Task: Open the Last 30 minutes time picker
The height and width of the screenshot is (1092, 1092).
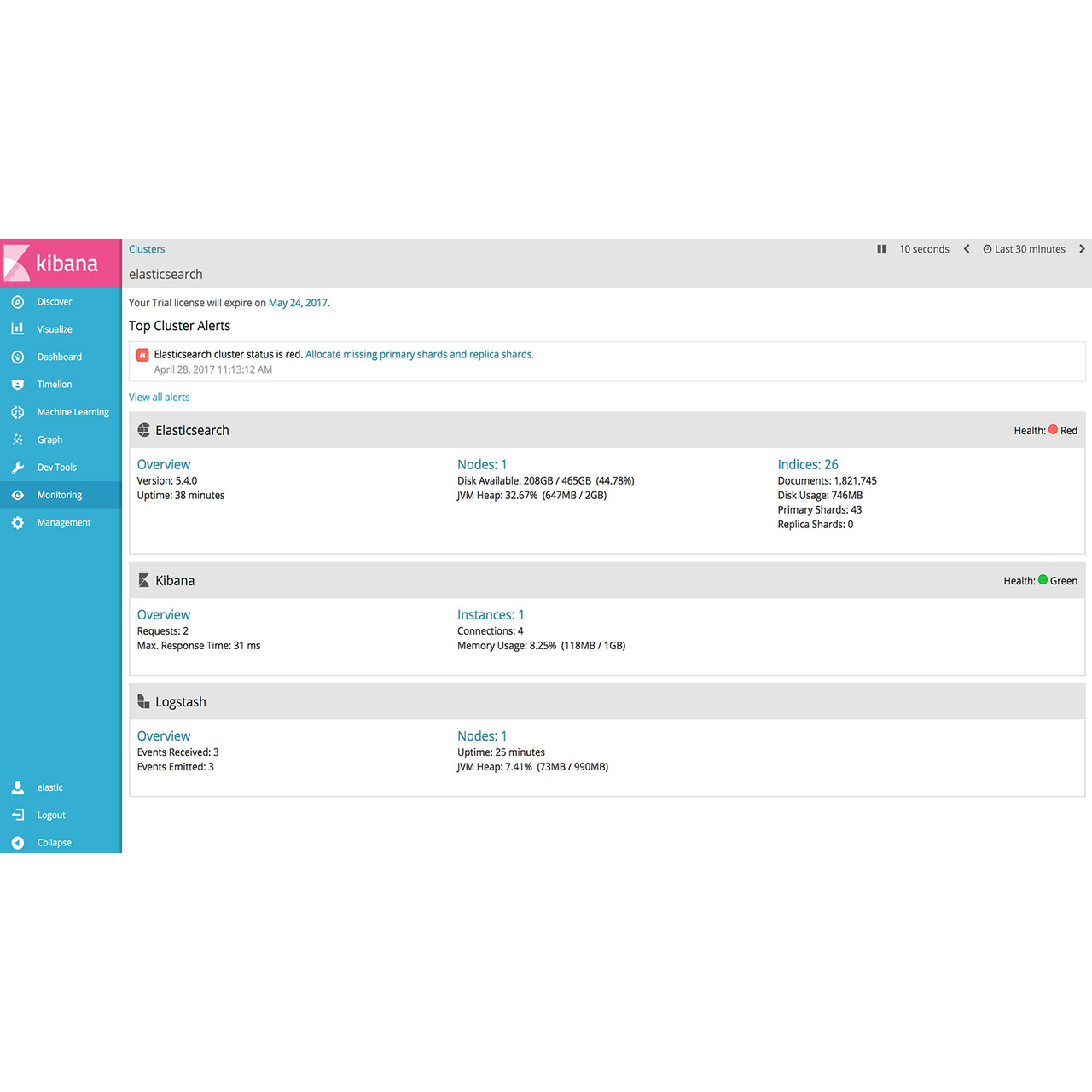Action: coord(1025,248)
